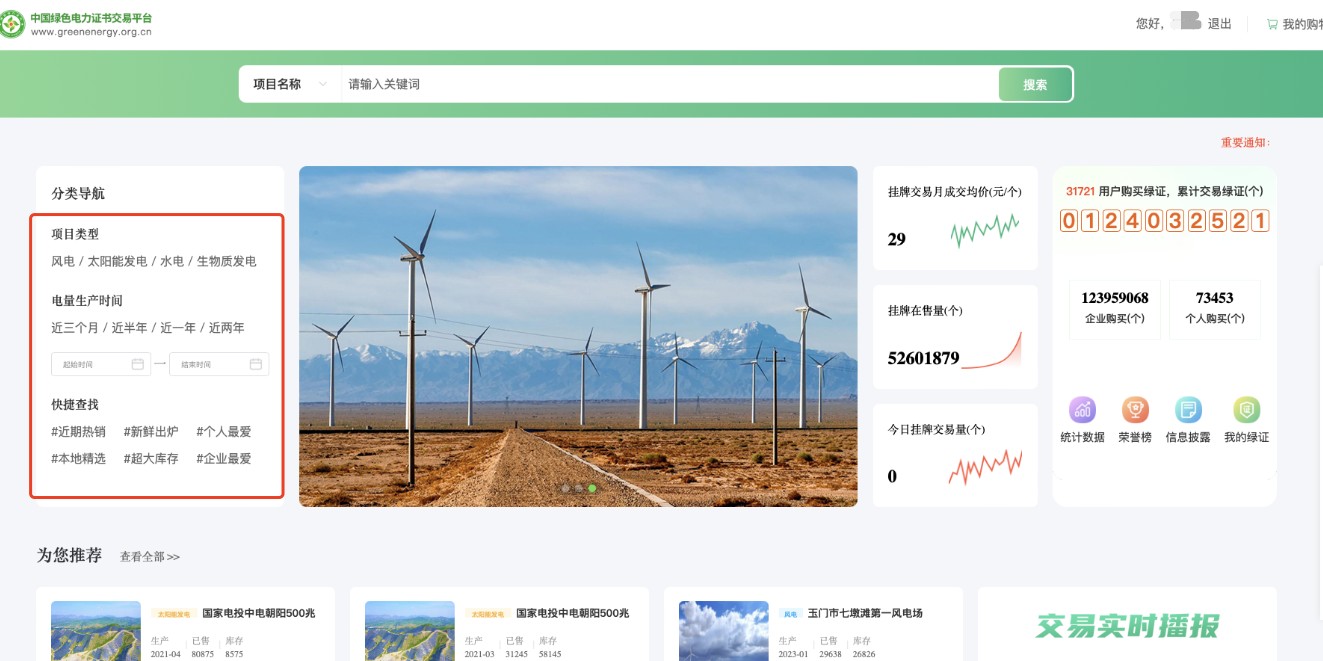The height and width of the screenshot is (661, 1323).
Task: Select 近一年 production time
Action: (178, 328)
